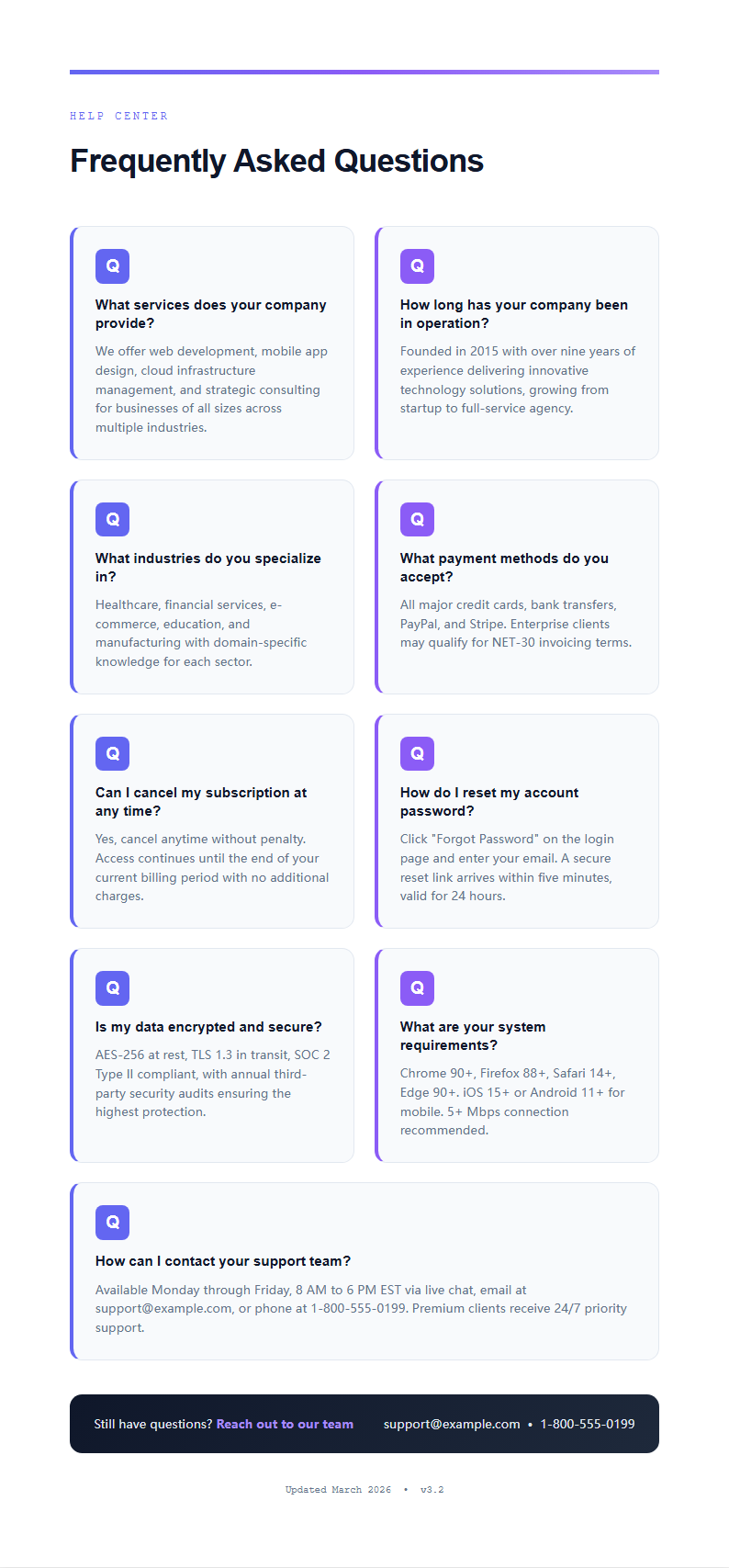Expand "How long has your company been in operation?"
729x1568 pixels.
tap(513, 314)
